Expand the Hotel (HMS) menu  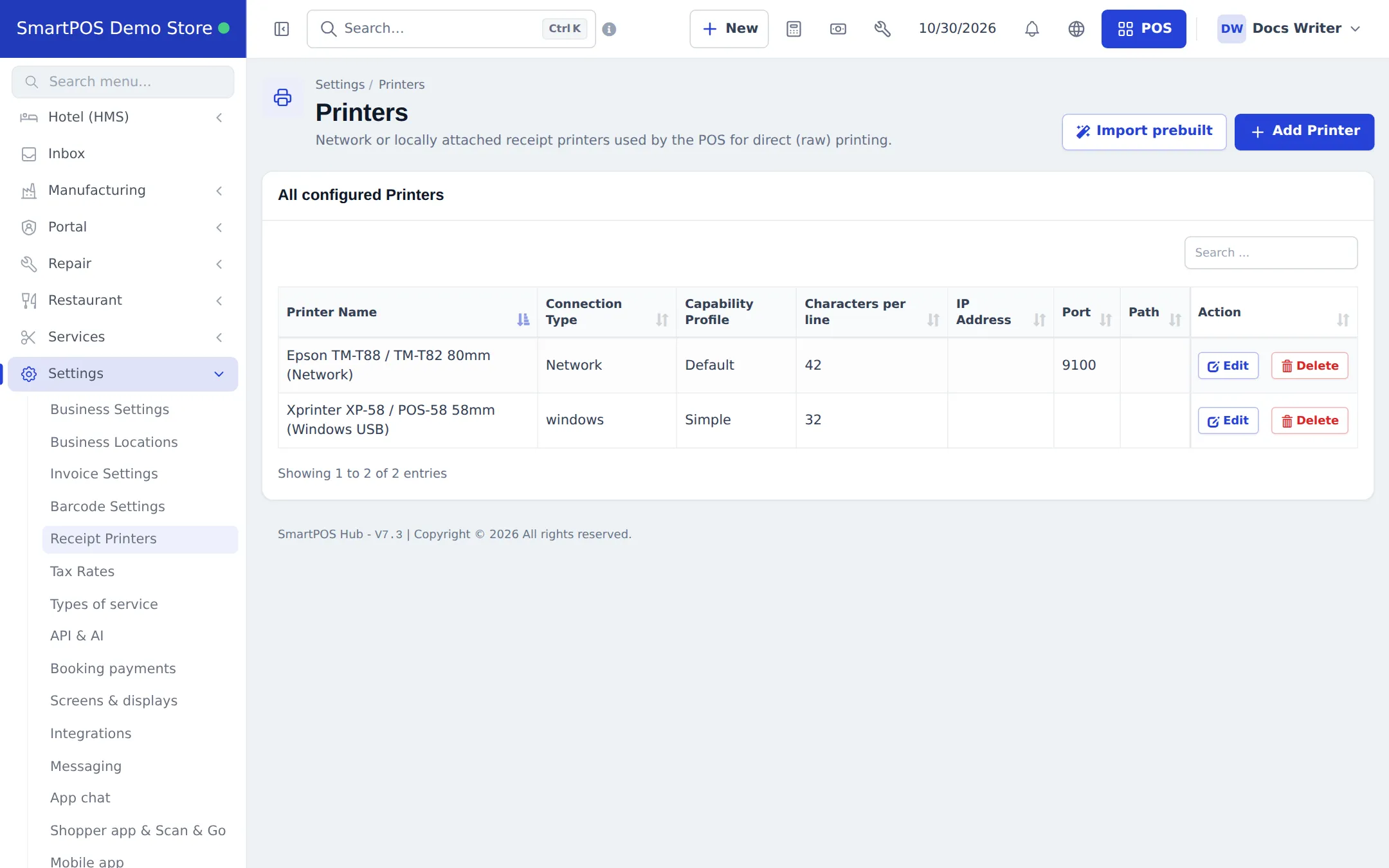tap(122, 117)
